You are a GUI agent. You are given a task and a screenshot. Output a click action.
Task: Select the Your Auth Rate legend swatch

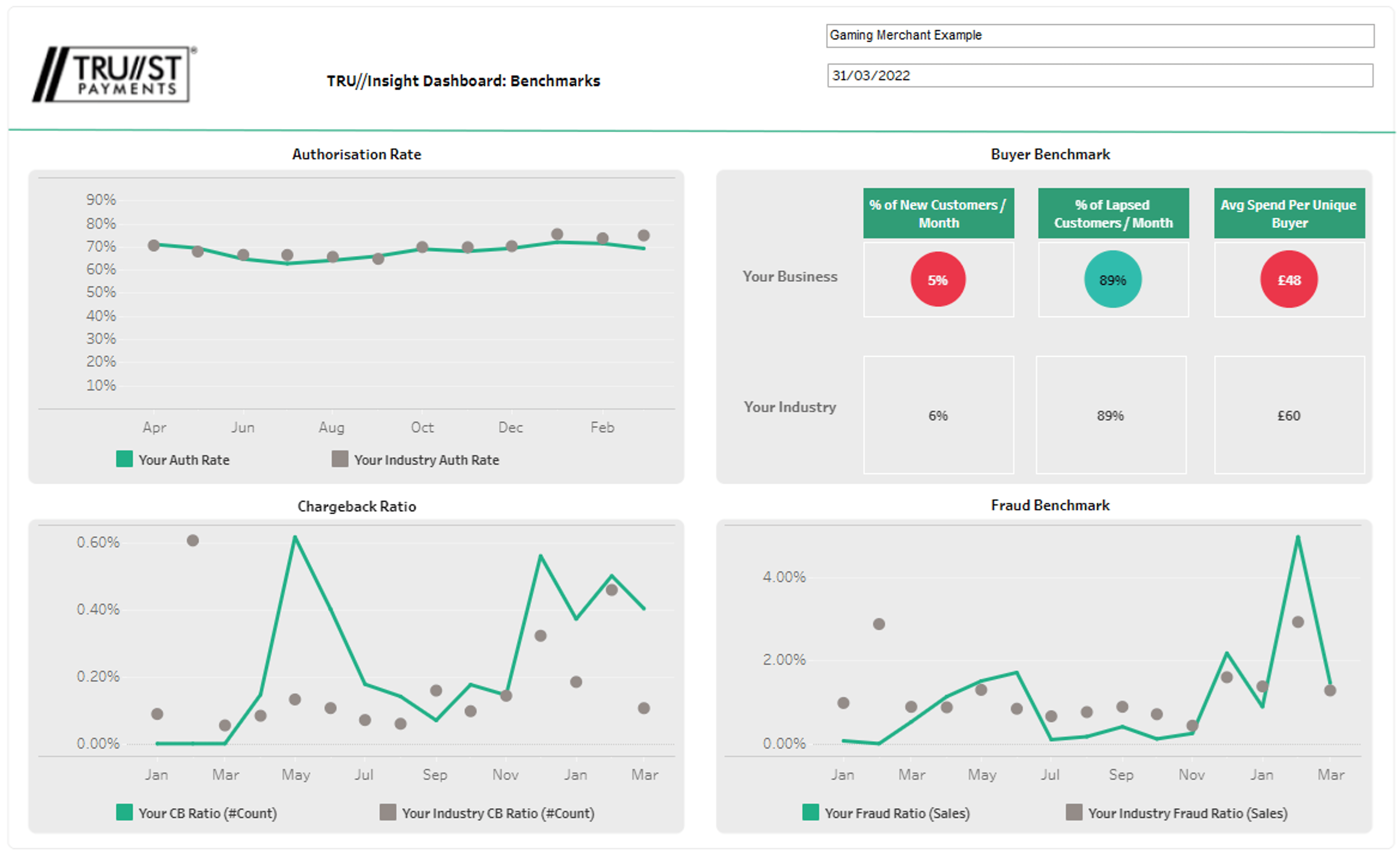click(124, 459)
